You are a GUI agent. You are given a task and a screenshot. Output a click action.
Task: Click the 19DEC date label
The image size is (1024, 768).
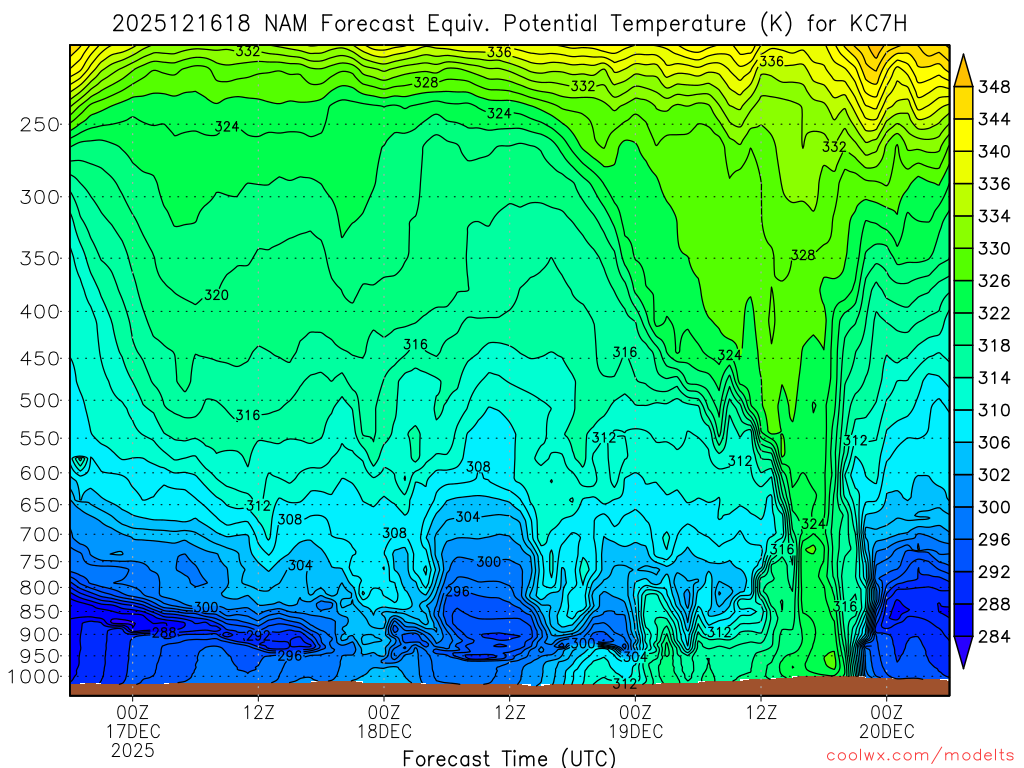click(x=635, y=731)
